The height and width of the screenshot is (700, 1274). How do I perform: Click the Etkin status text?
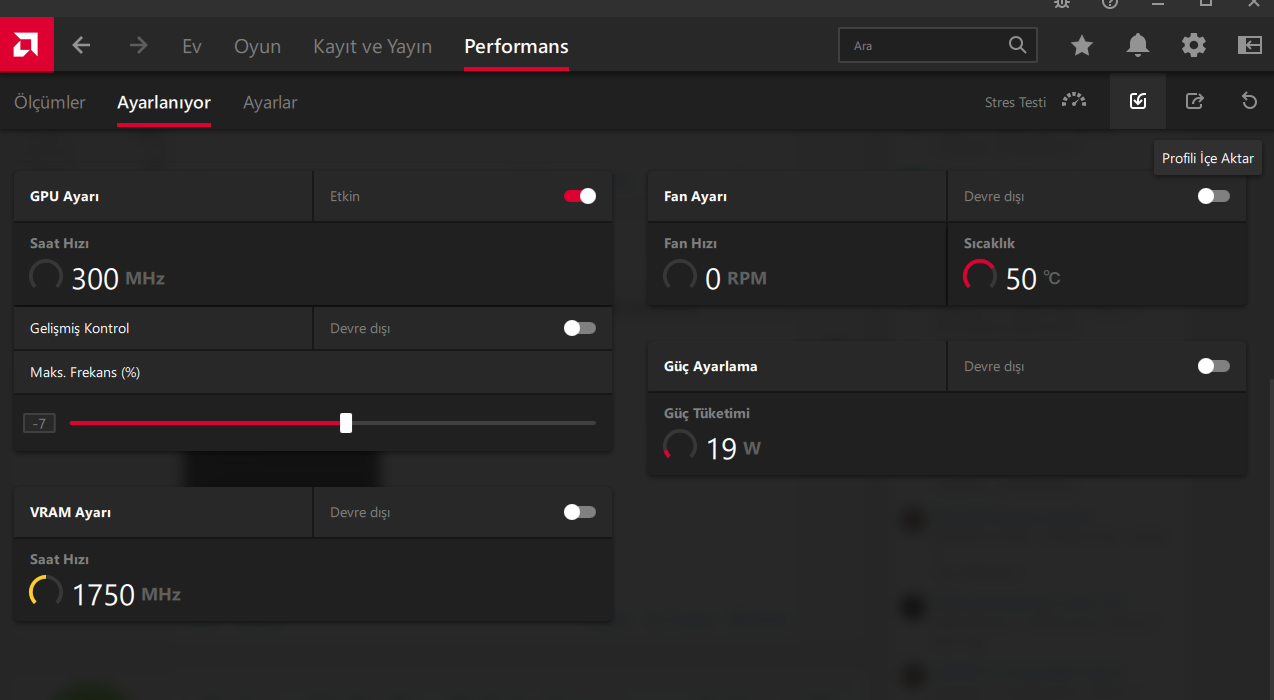point(345,196)
